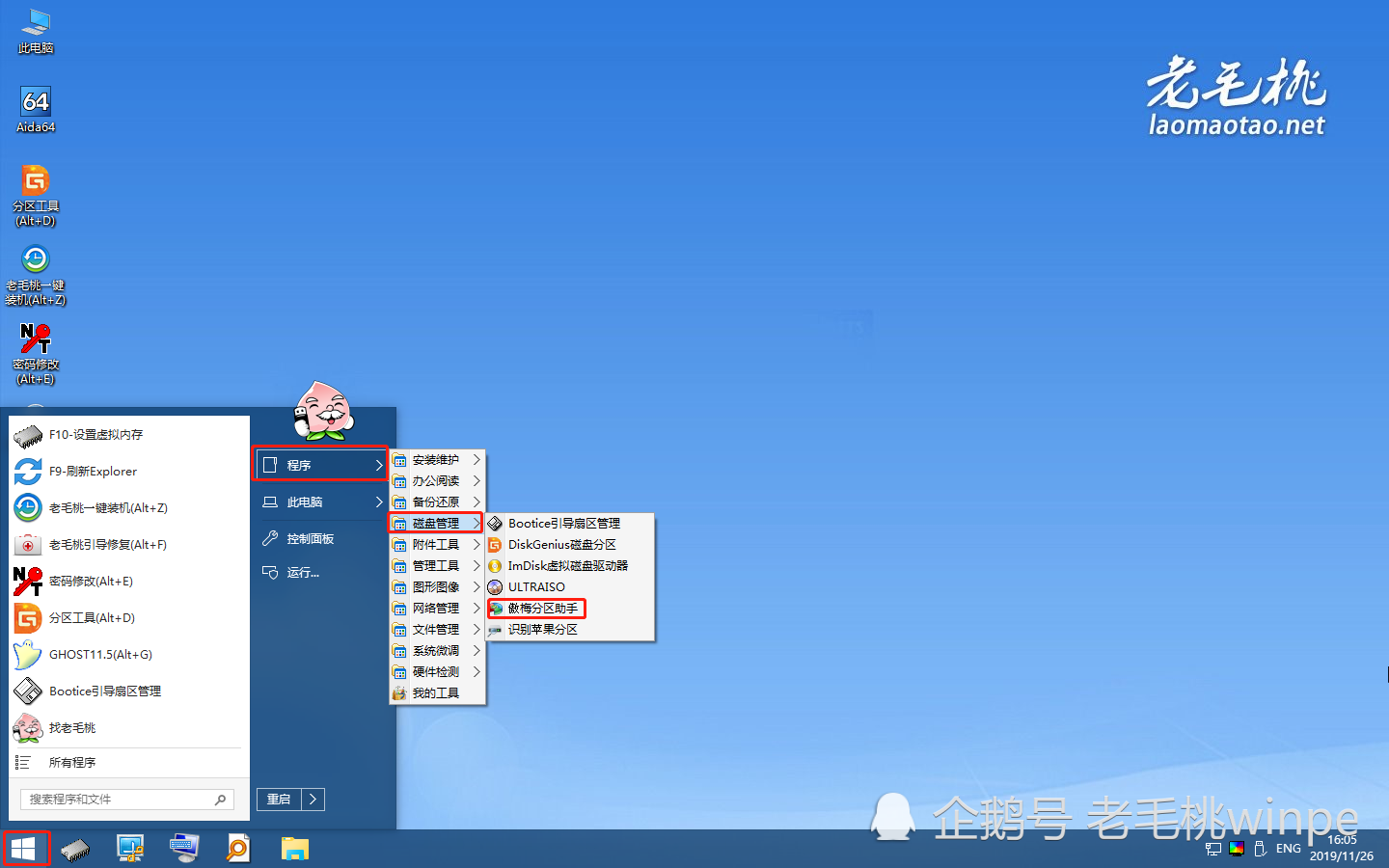Expand the 网络管理 folder submenu
This screenshot has width=1389, height=868.
(437, 609)
